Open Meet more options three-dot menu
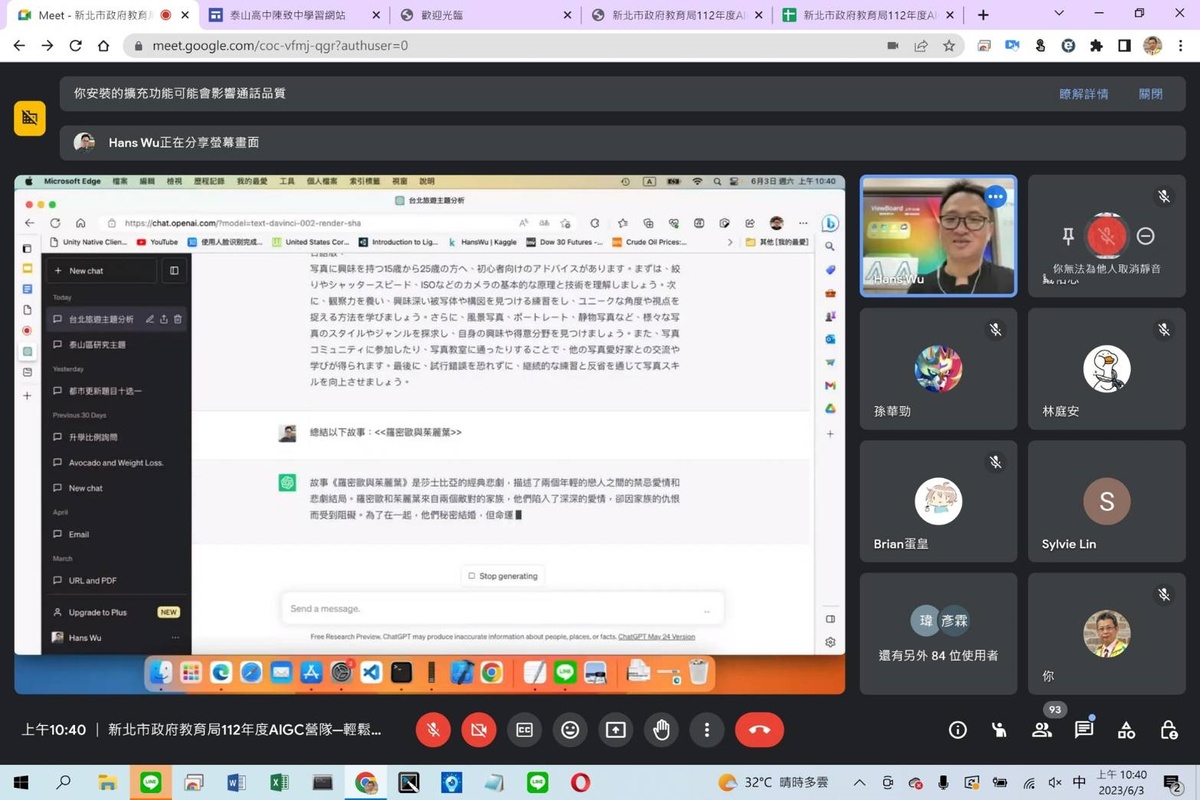This screenshot has width=1200, height=800. tap(707, 730)
